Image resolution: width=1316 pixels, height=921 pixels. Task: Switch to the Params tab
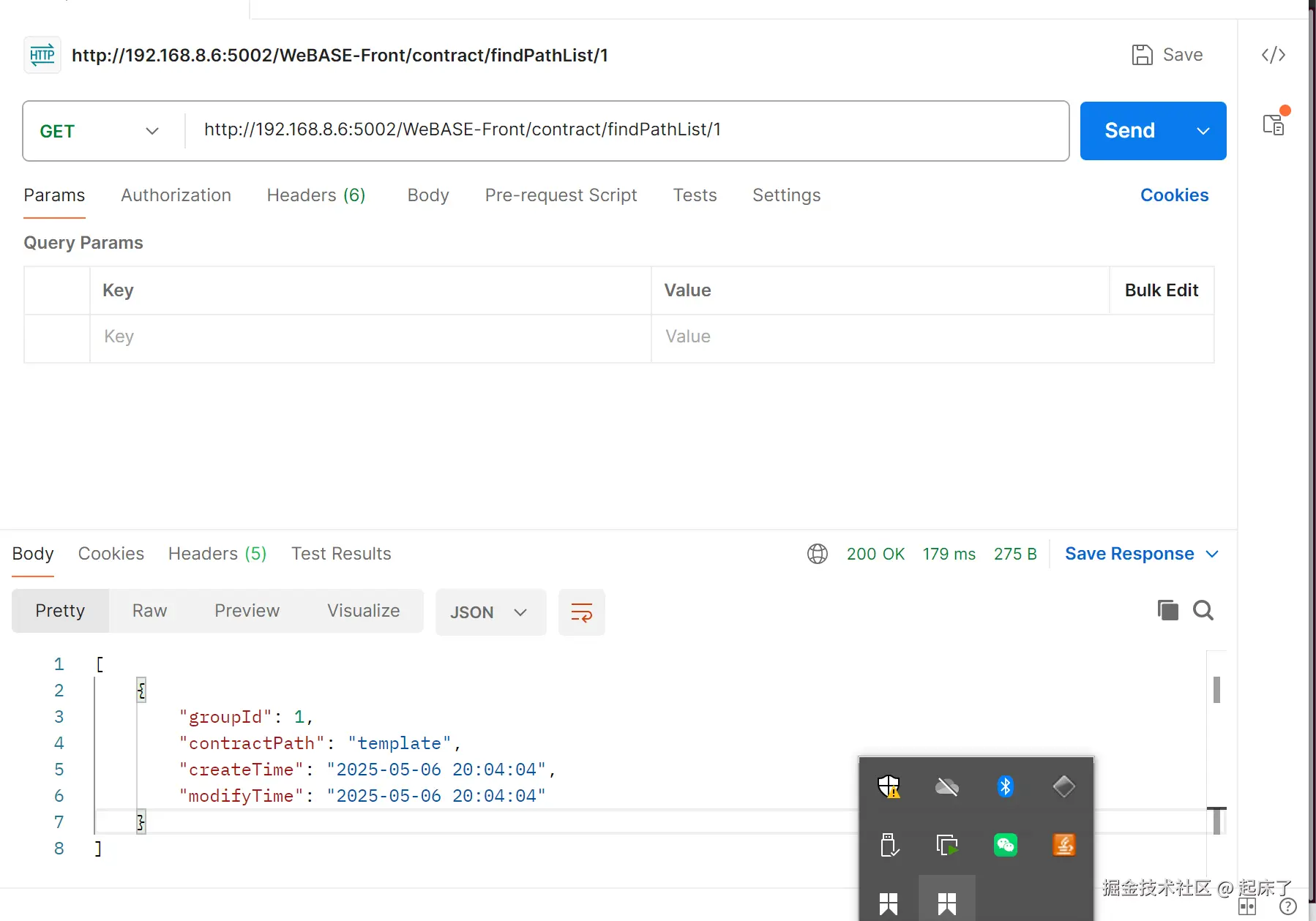tap(54, 195)
